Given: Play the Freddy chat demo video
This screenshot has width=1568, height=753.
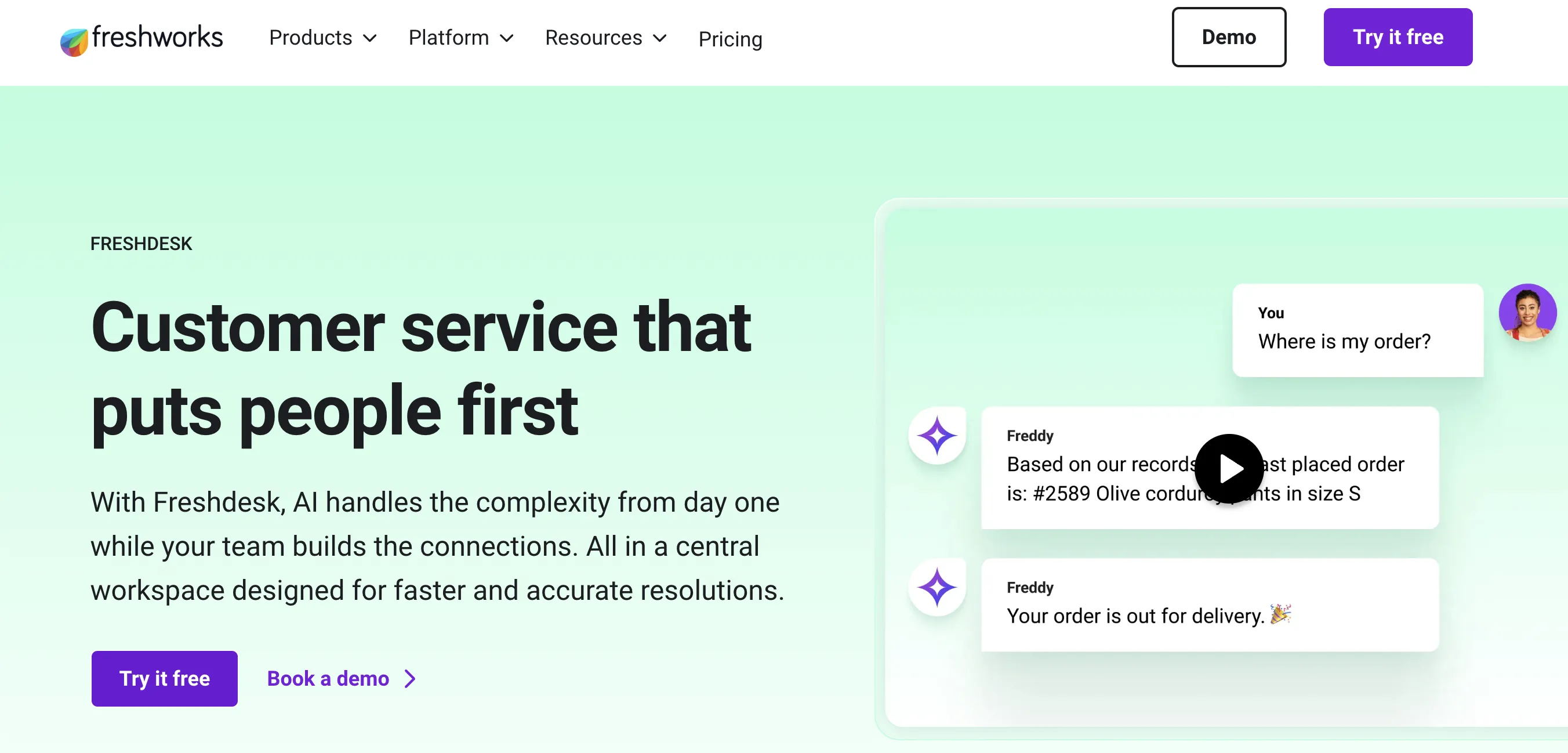Looking at the screenshot, I should click(x=1229, y=468).
